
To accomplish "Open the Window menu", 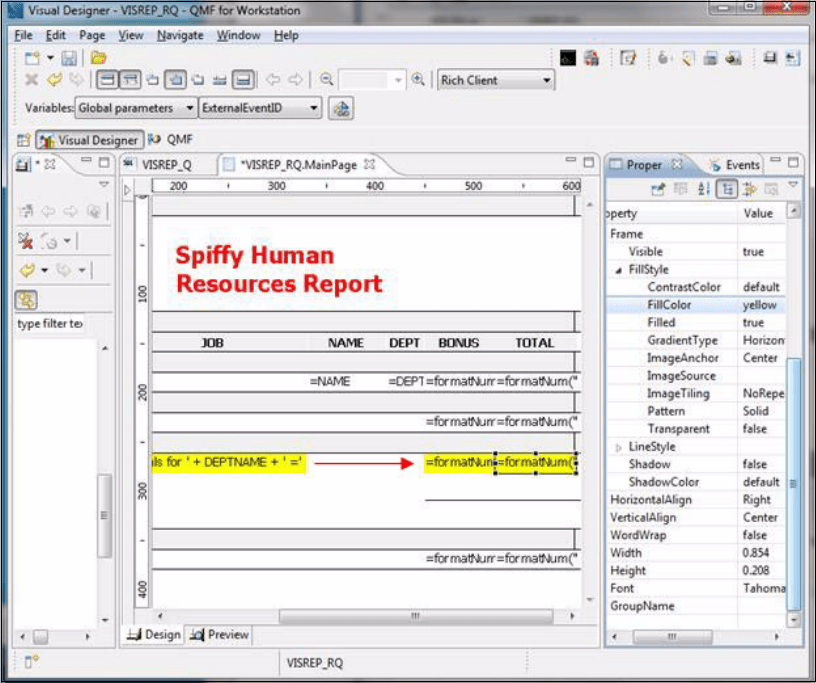I will (x=238, y=35).
